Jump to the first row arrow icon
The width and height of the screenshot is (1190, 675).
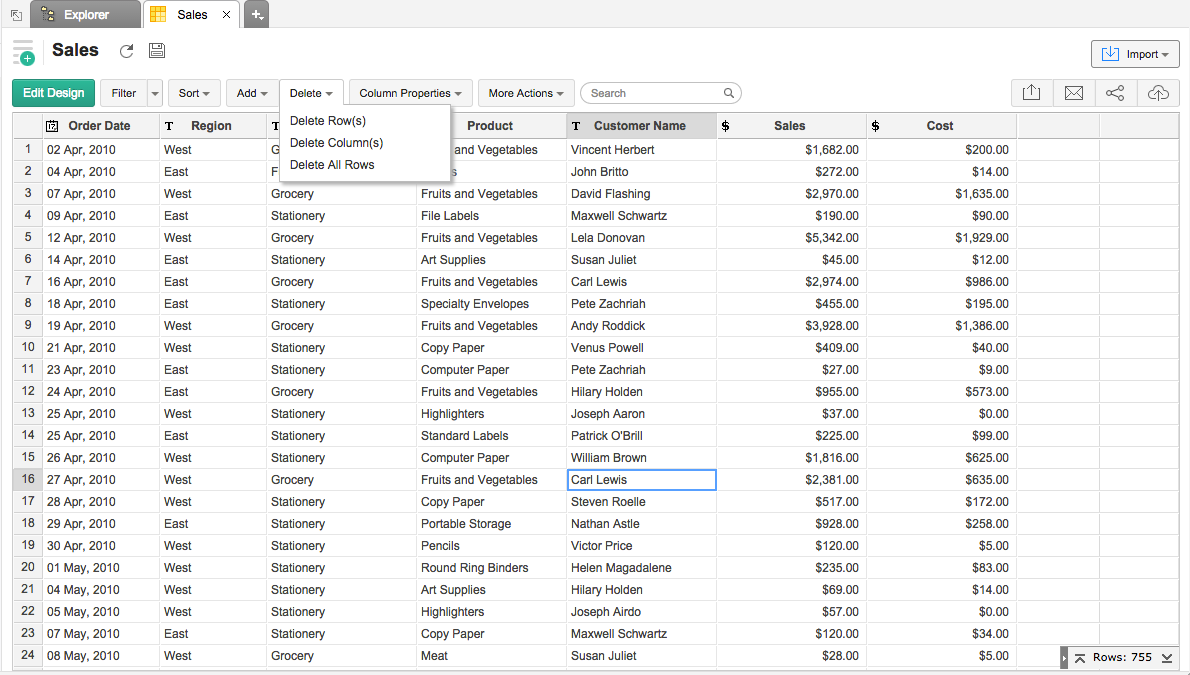(x=1080, y=658)
